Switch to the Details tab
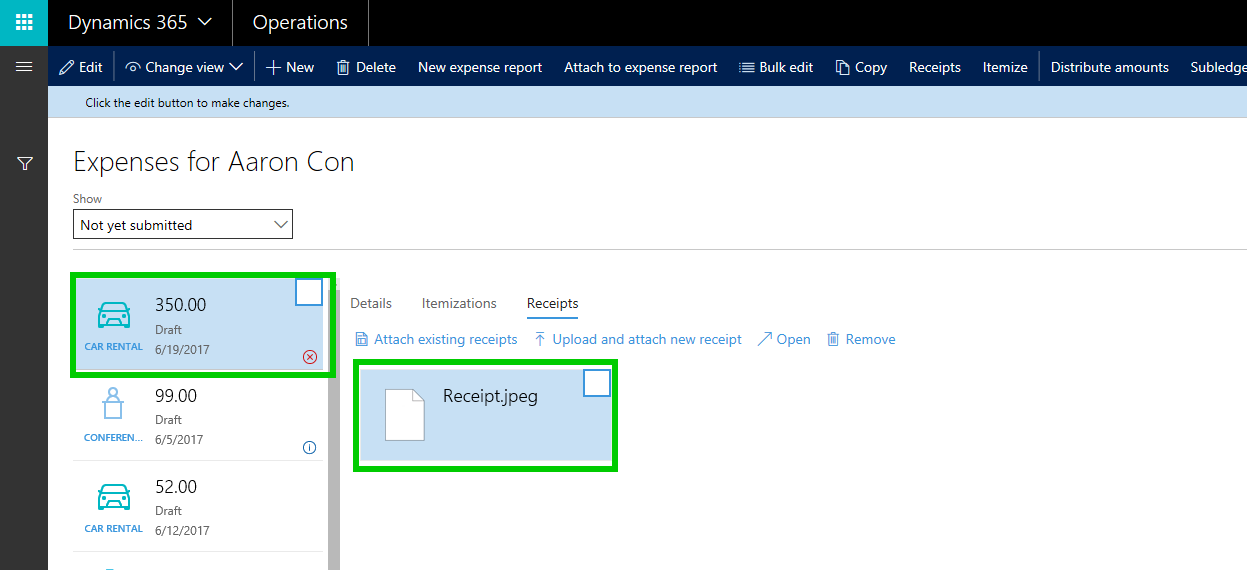1247x570 pixels. [x=371, y=303]
